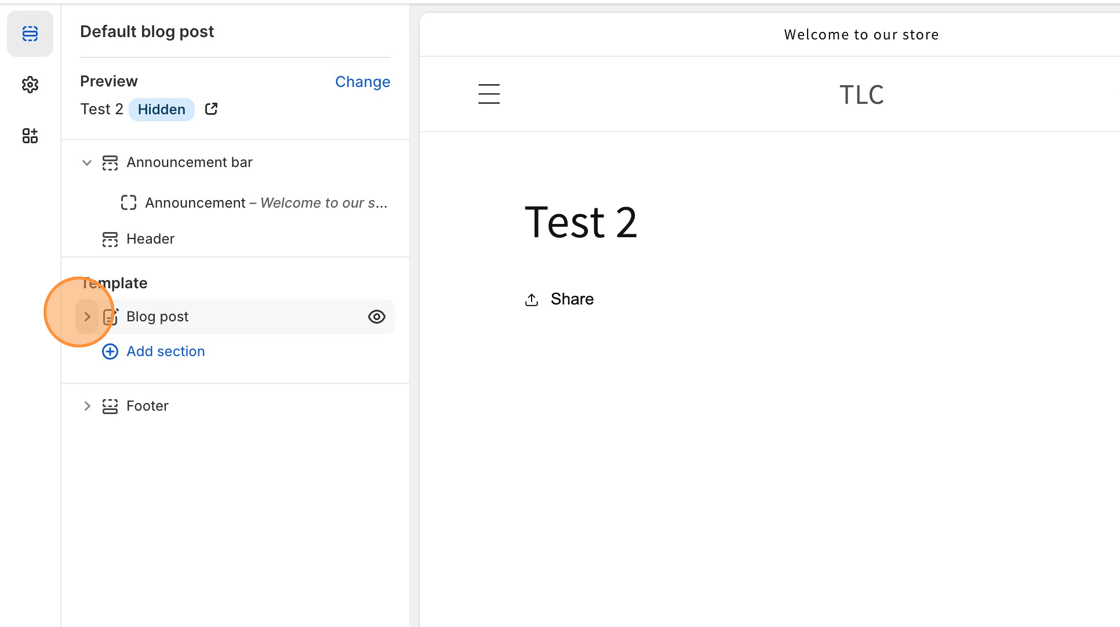Screen dimensions: 1120x627
Task: Open preview in new tab icon
Action: pos(211,109)
